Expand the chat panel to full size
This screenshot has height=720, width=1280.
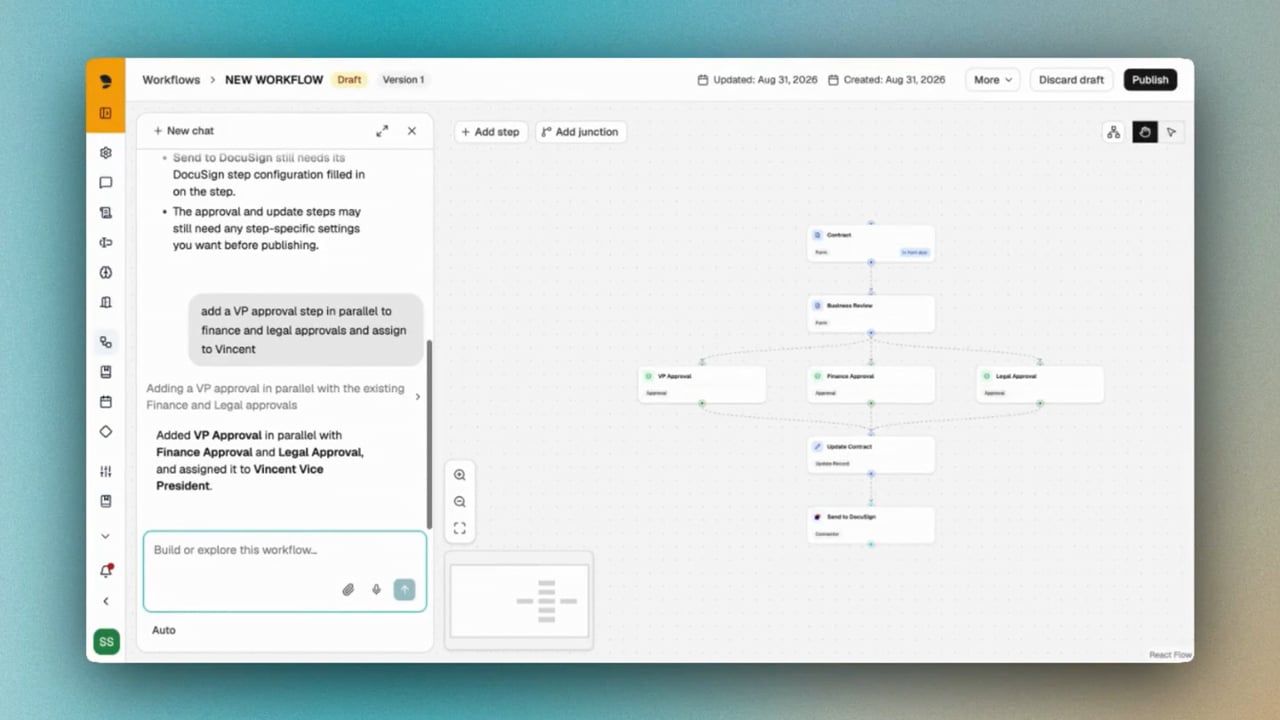pos(382,131)
